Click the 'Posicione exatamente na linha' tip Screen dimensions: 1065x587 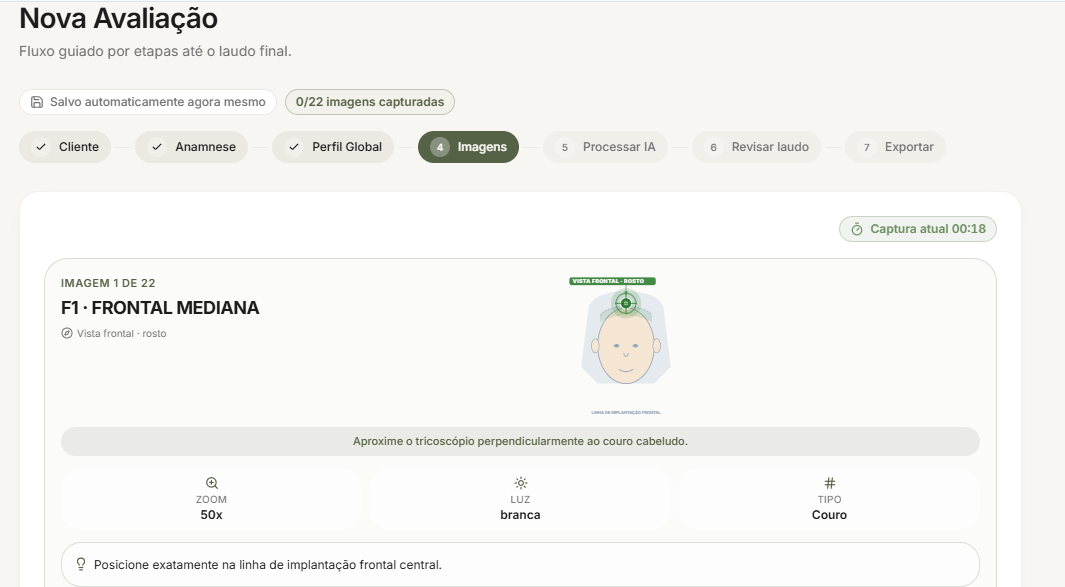pyautogui.click(x=520, y=565)
